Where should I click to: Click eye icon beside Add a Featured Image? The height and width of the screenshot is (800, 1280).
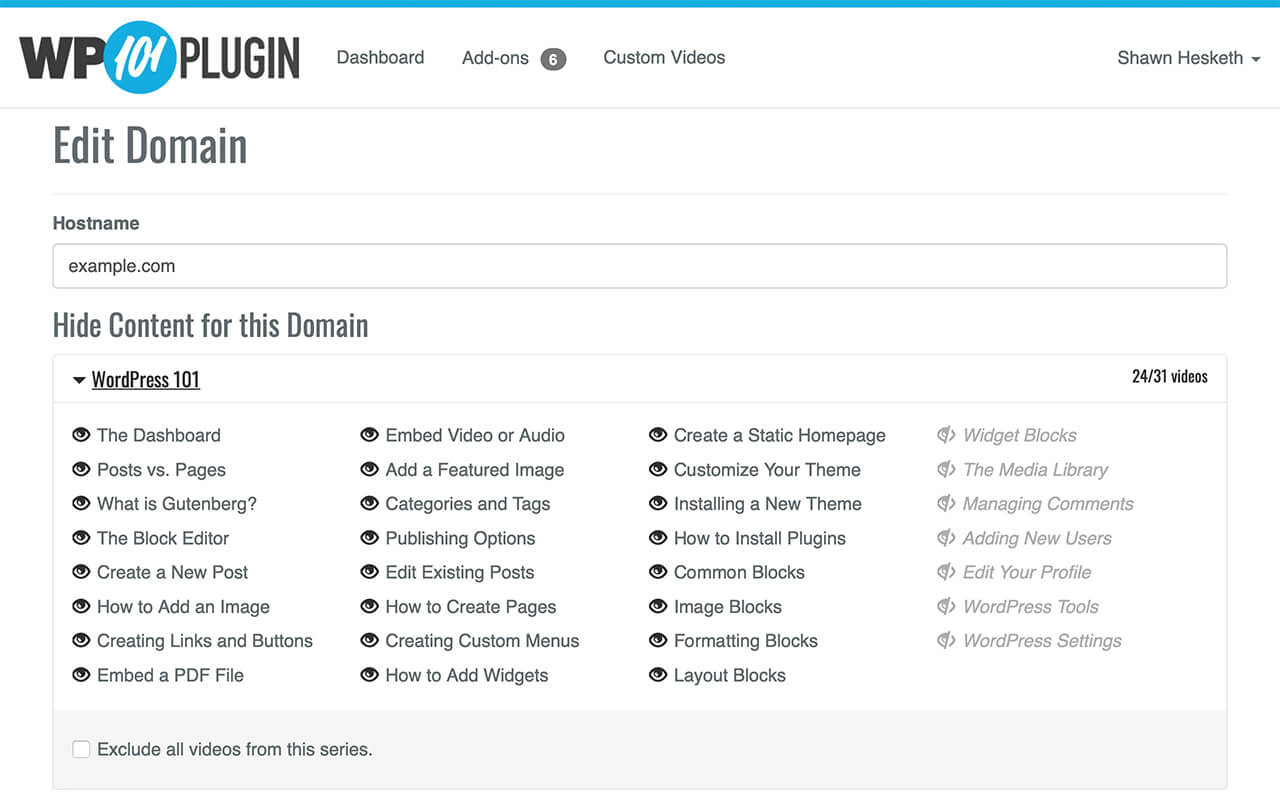tap(370, 470)
